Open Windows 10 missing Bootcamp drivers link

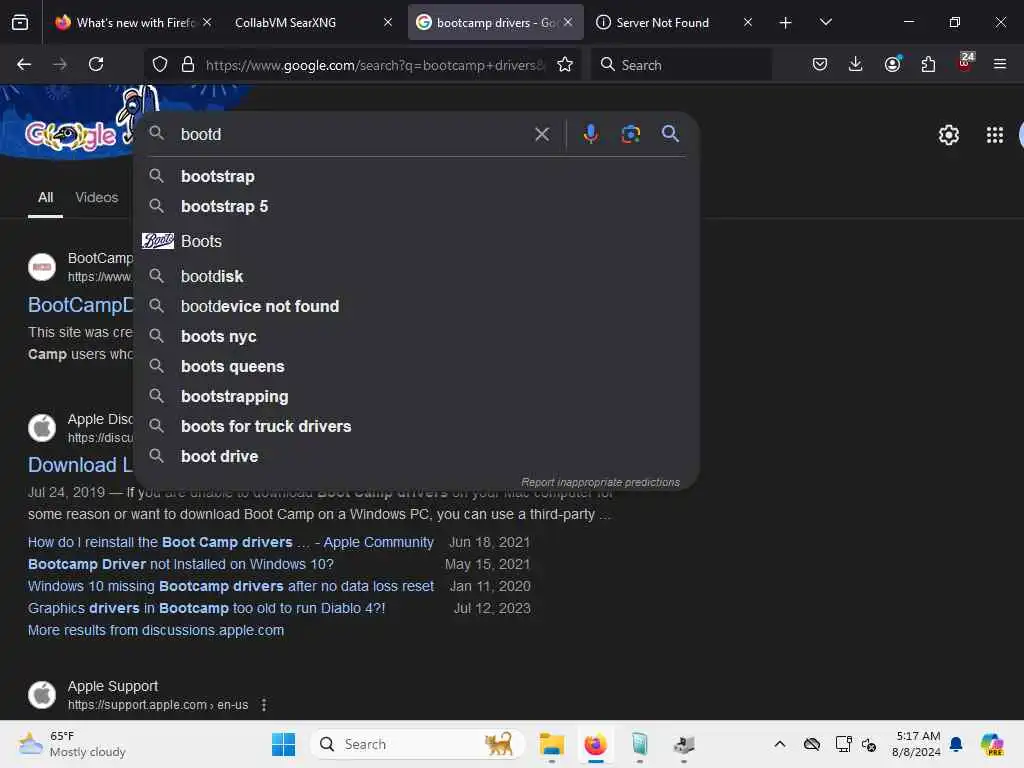pyautogui.click(x=231, y=586)
